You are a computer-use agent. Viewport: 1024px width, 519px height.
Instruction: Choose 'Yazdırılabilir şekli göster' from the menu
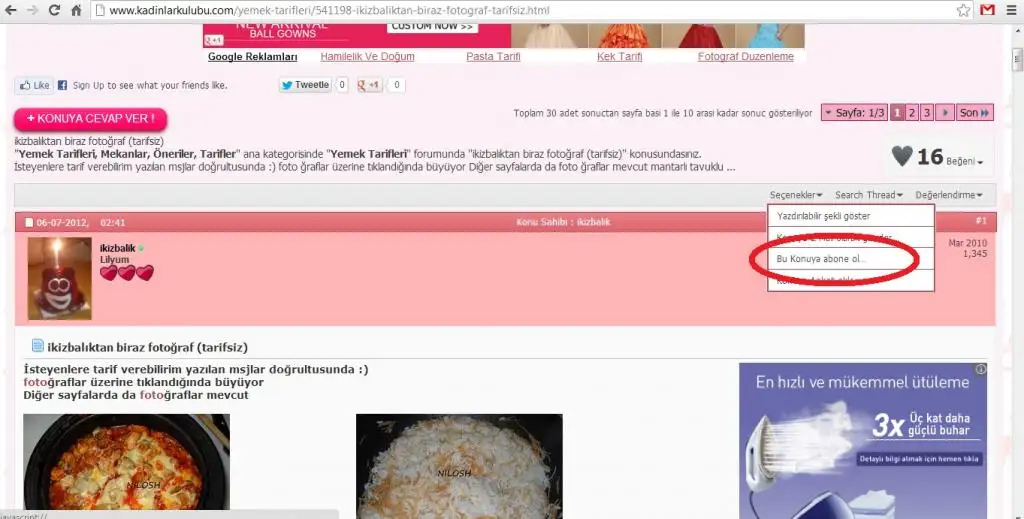pyautogui.click(x=823, y=216)
